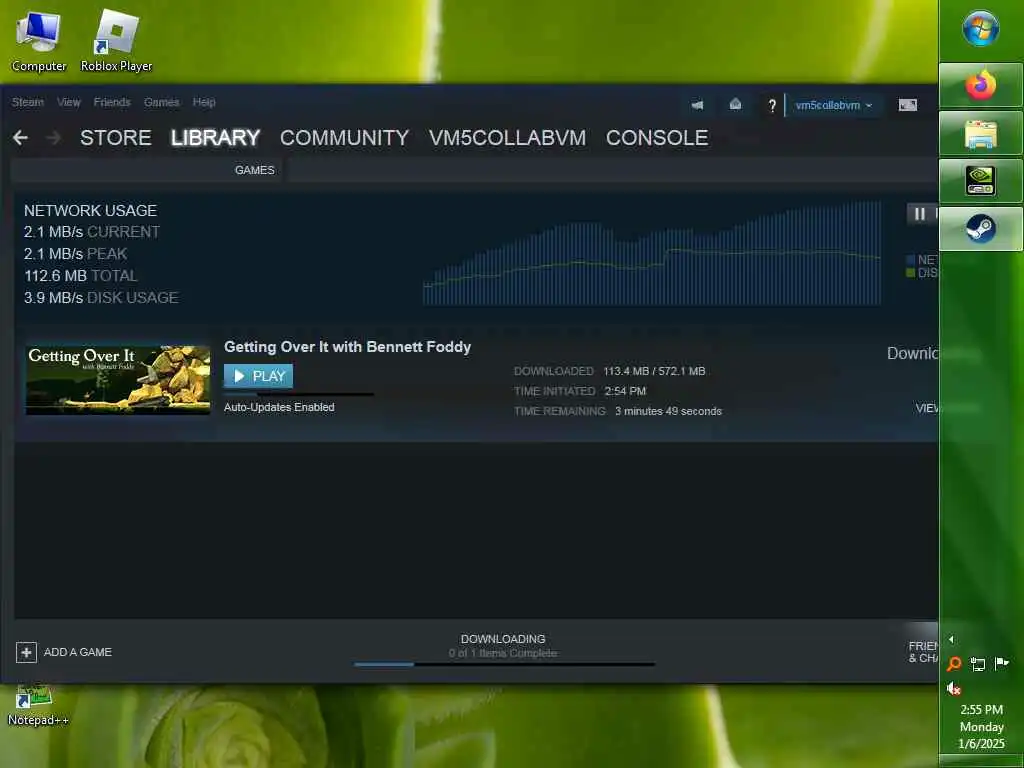The height and width of the screenshot is (768, 1024).
Task: Launch Firefox from the taskbar
Action: [x=980, y=85]
